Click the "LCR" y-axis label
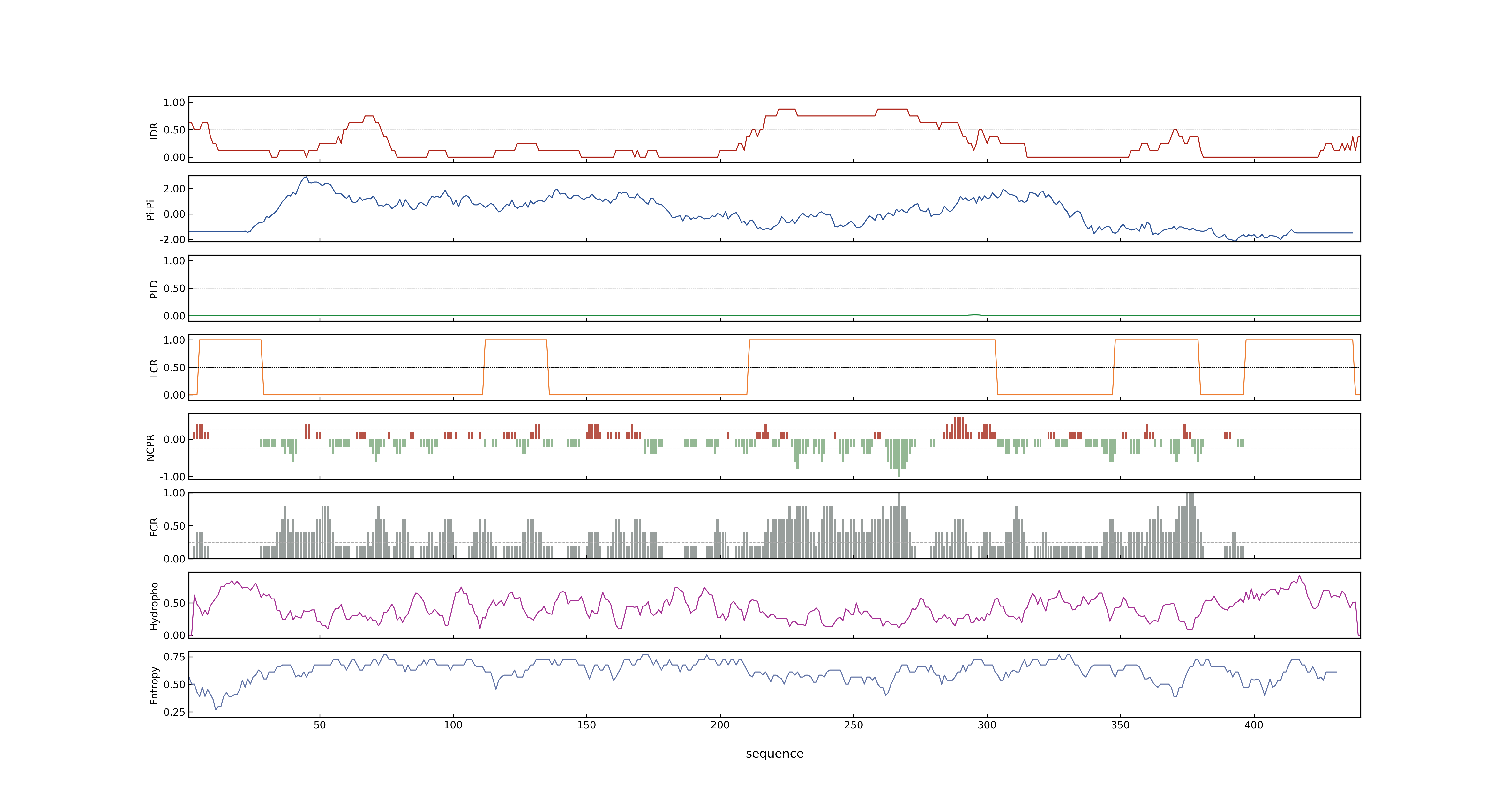Screen dimensions: 1512x806 [154, 368]
